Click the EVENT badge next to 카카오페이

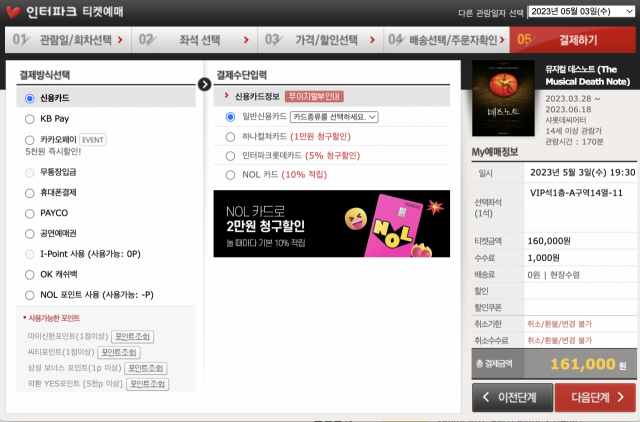93,140
